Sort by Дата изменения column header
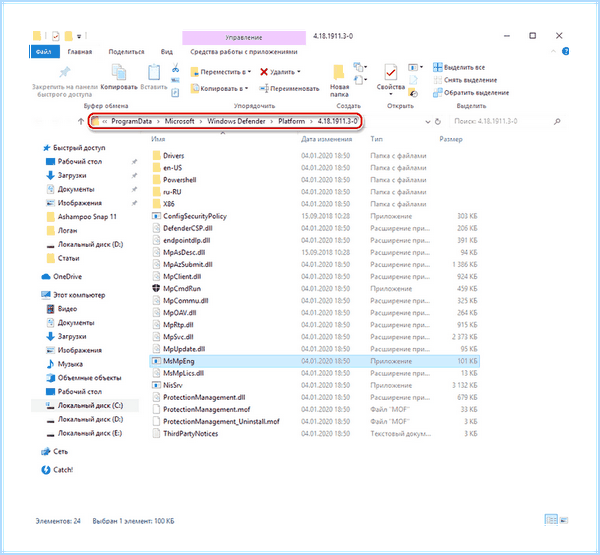This screenshot has height=555, width=600. (326, 139)
